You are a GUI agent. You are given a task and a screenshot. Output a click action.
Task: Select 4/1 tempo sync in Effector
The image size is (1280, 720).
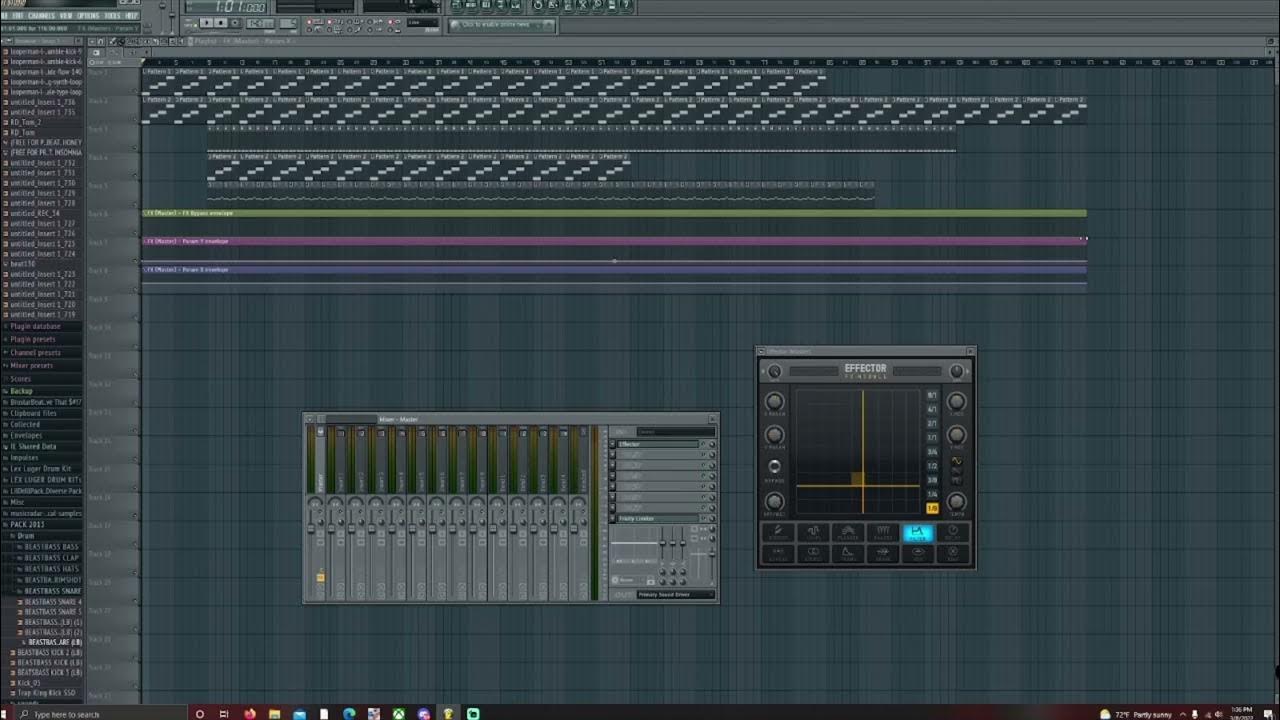(932, 409)
